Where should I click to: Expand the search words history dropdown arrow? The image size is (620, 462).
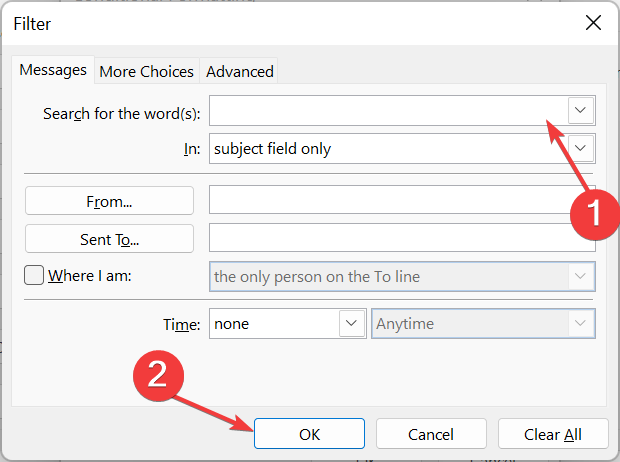point(581,110)
